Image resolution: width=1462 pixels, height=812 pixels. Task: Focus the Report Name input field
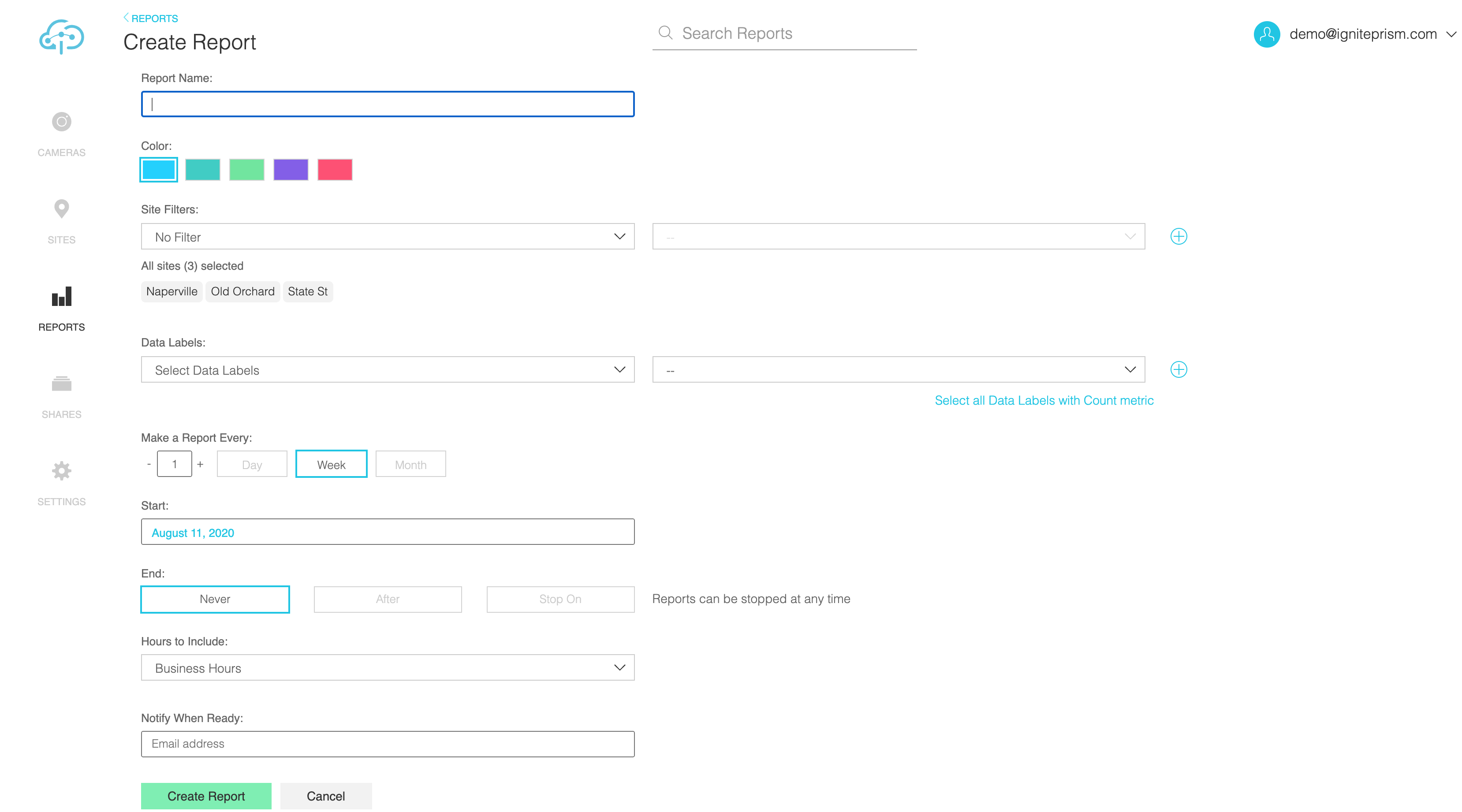tap(388, 104)
